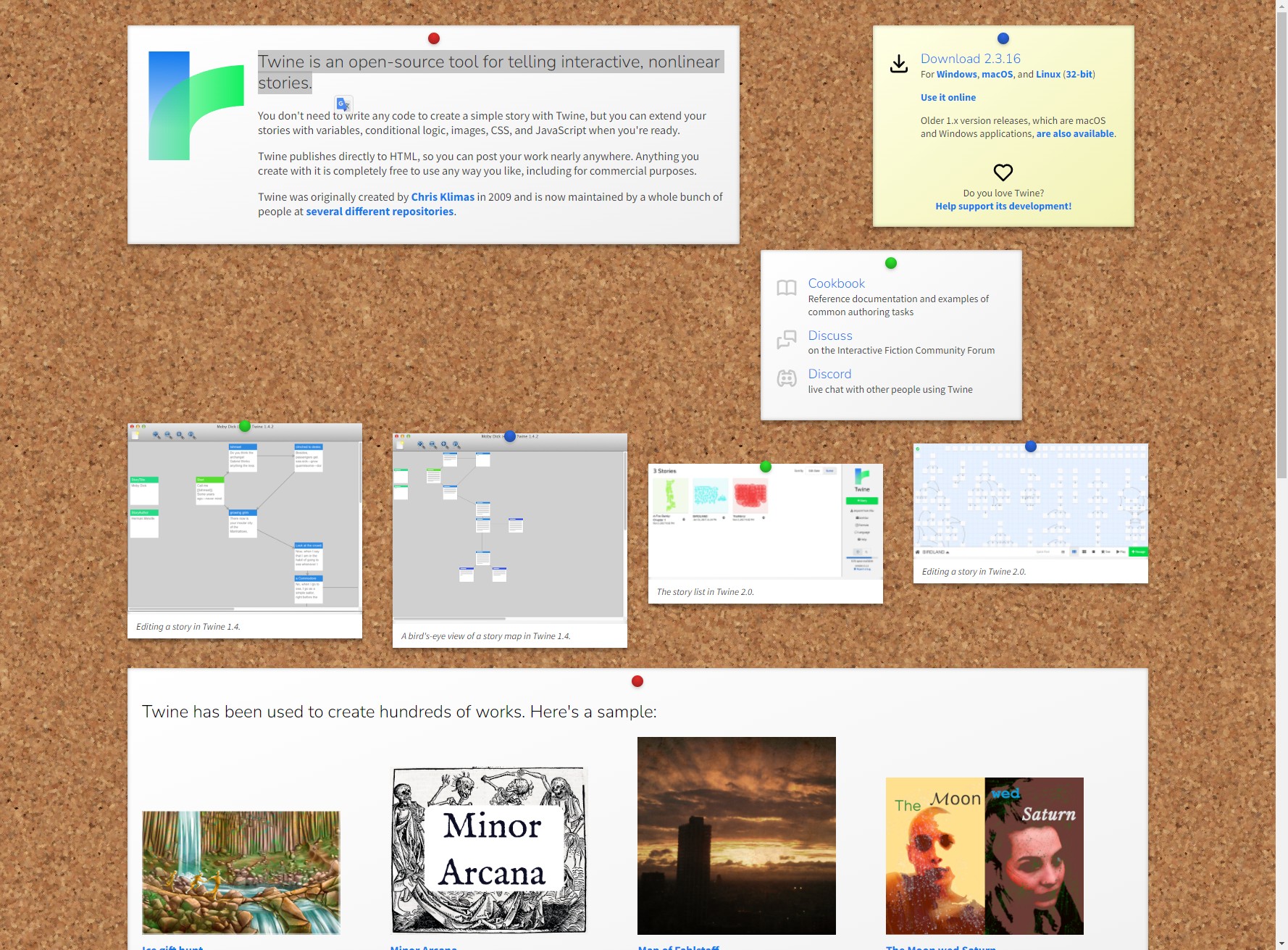Open 'Editing a story in Twine 1.4' screenshot
The image size is (1288, 950).
(x=244, y=518)
